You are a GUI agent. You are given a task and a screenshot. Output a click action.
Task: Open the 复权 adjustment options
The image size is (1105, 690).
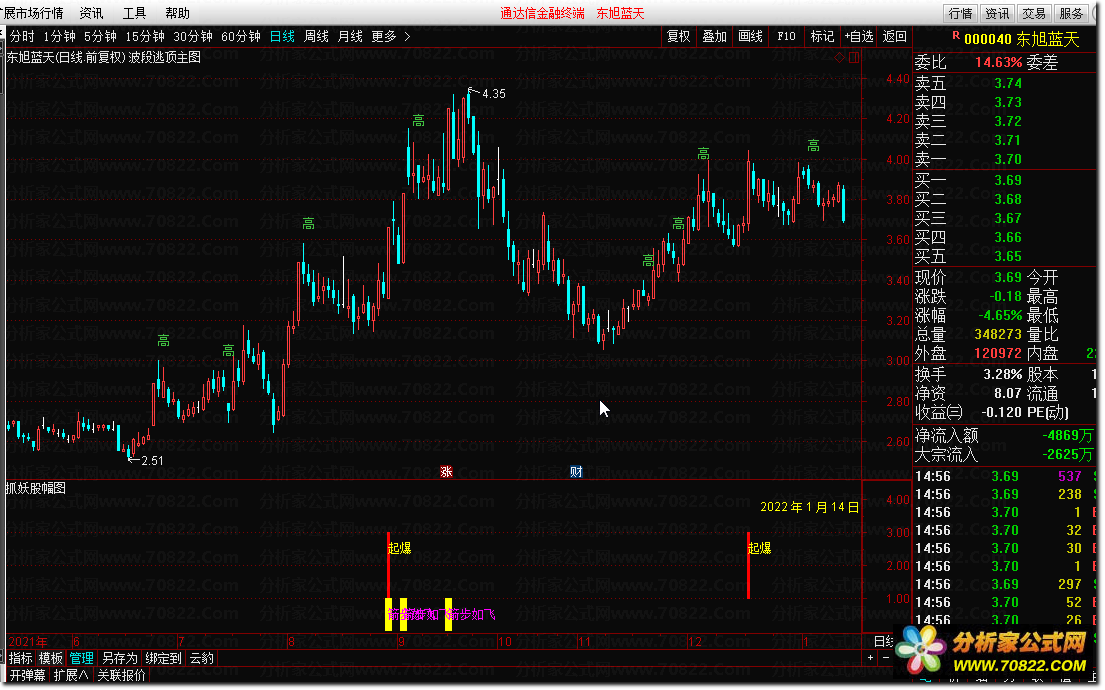679,36
